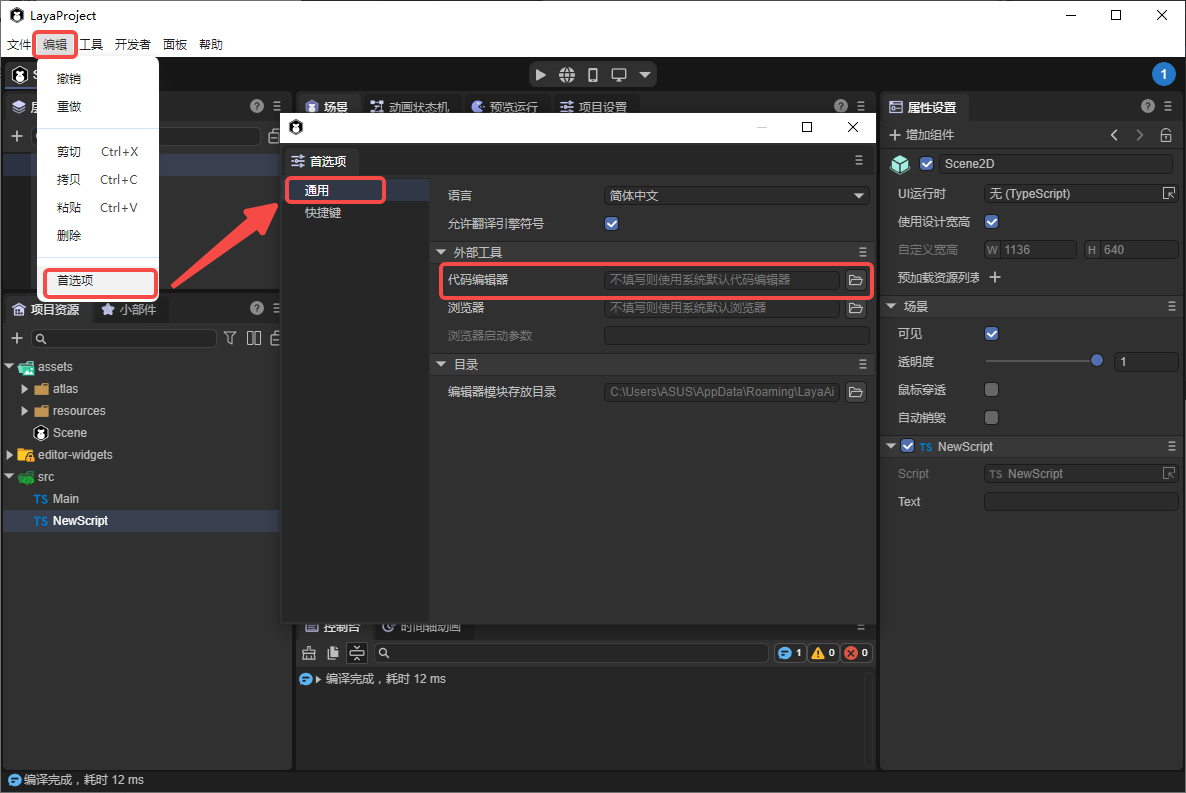This screenshot has width=1186, height=793.
Task: Enable the auto destroy checkbox
Action: click(992, 418)
